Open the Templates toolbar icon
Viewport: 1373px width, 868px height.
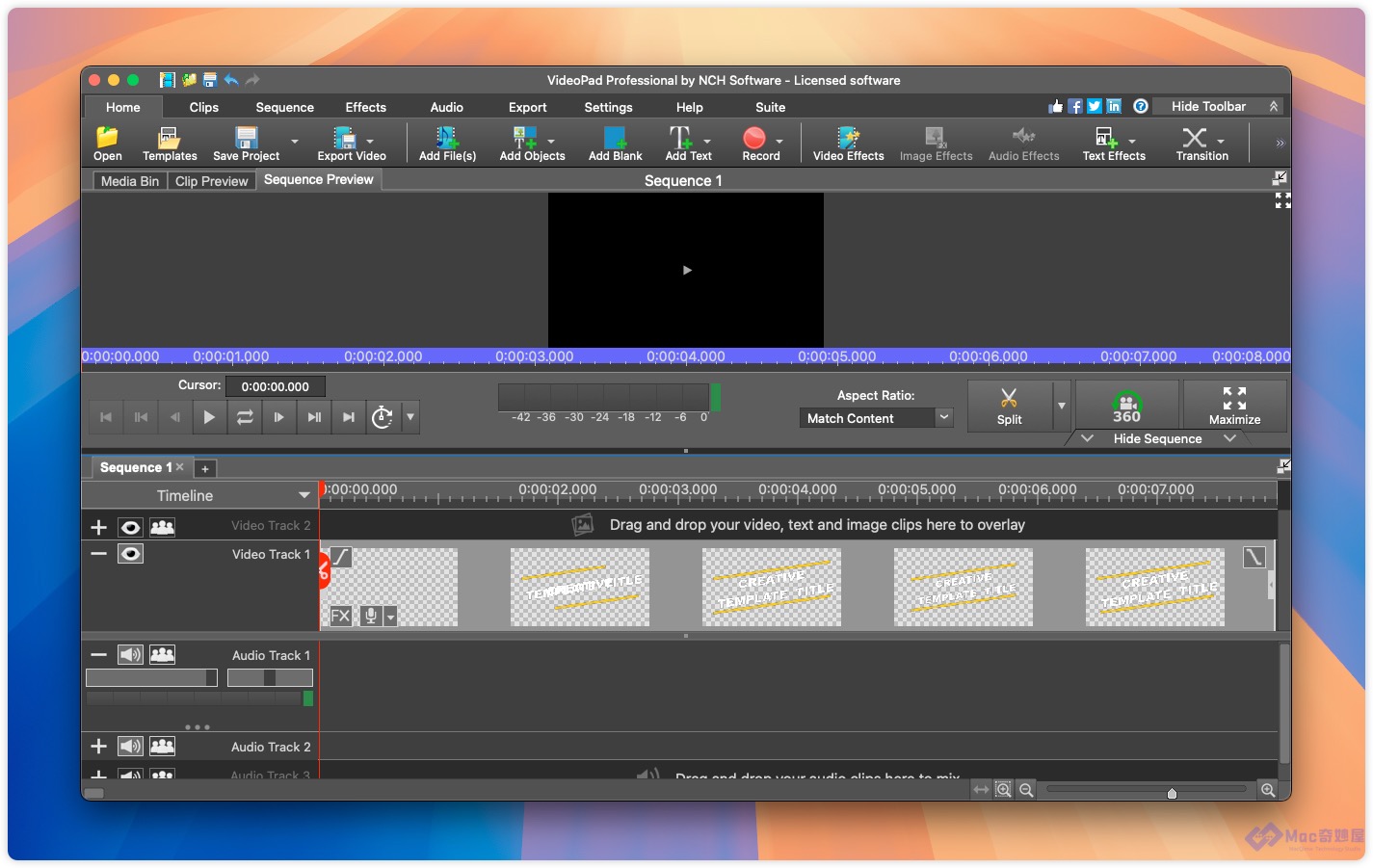(170, 144)
